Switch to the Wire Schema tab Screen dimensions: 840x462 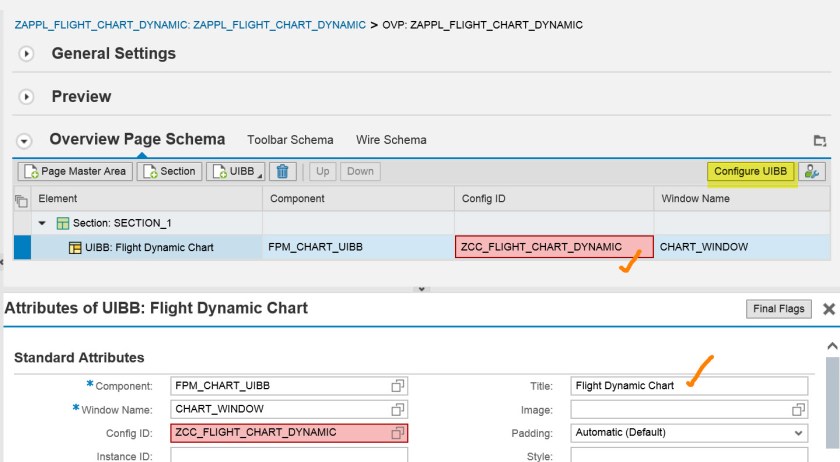[x=391, y=140]
